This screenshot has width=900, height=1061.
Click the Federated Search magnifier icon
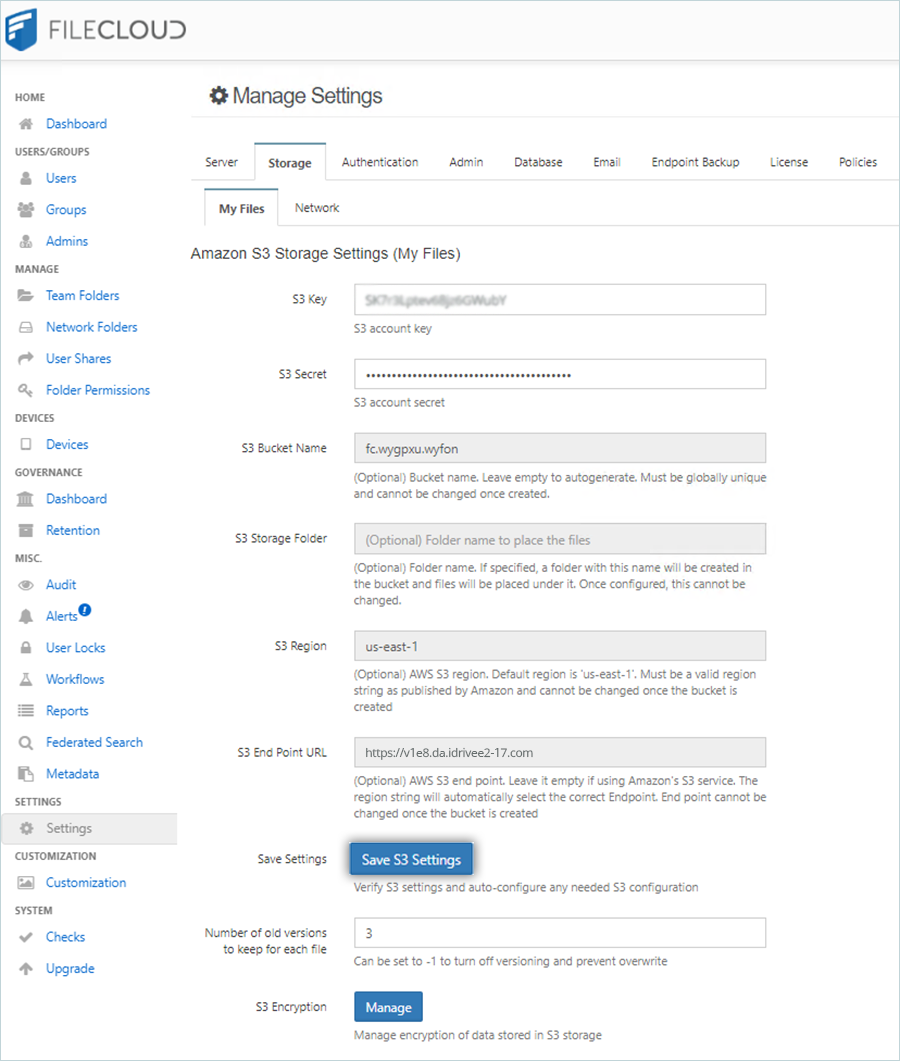26,743
